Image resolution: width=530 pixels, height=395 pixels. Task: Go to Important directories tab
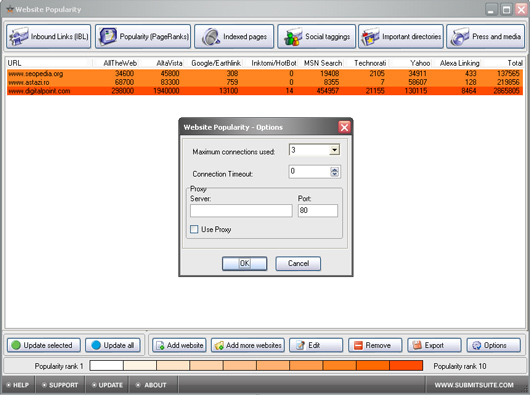401,36
